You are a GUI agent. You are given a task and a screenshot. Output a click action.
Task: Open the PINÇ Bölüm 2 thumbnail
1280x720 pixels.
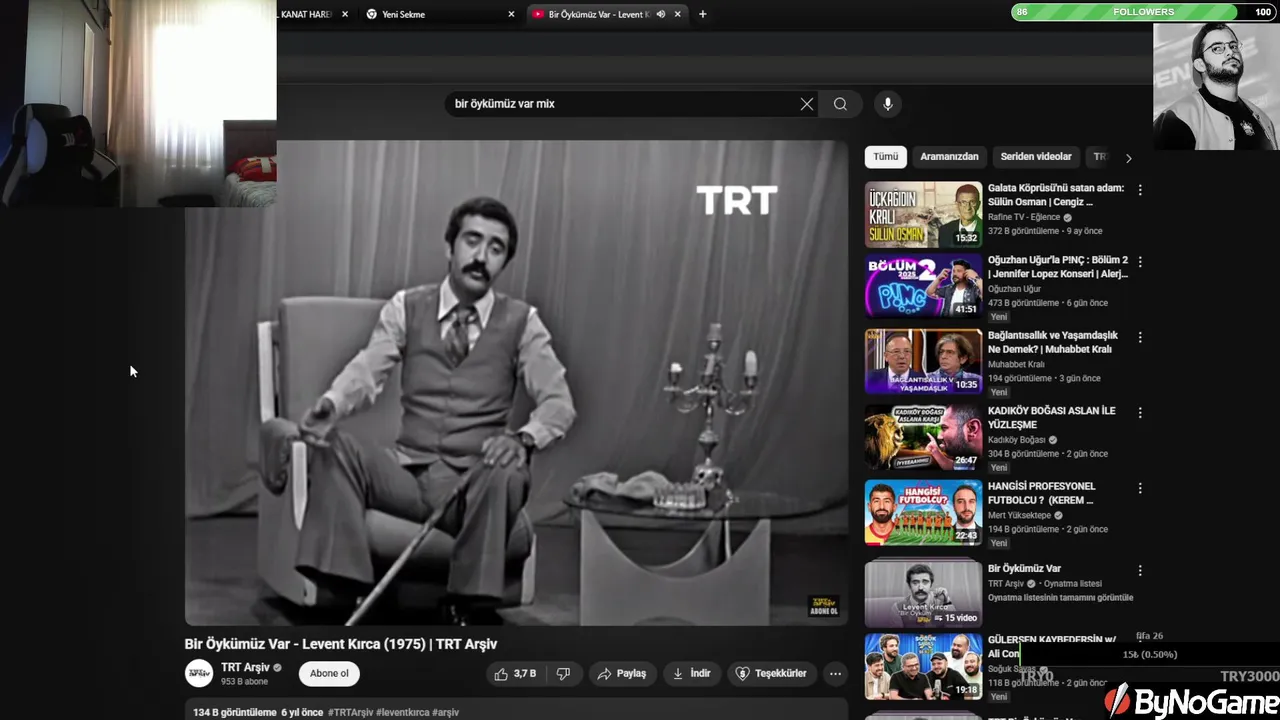click(x=923, y=286)
